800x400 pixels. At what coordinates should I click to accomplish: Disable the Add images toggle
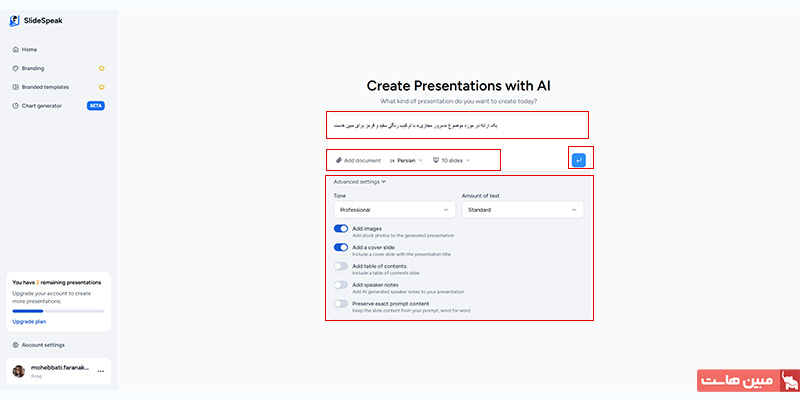click(x=341, y=229)
